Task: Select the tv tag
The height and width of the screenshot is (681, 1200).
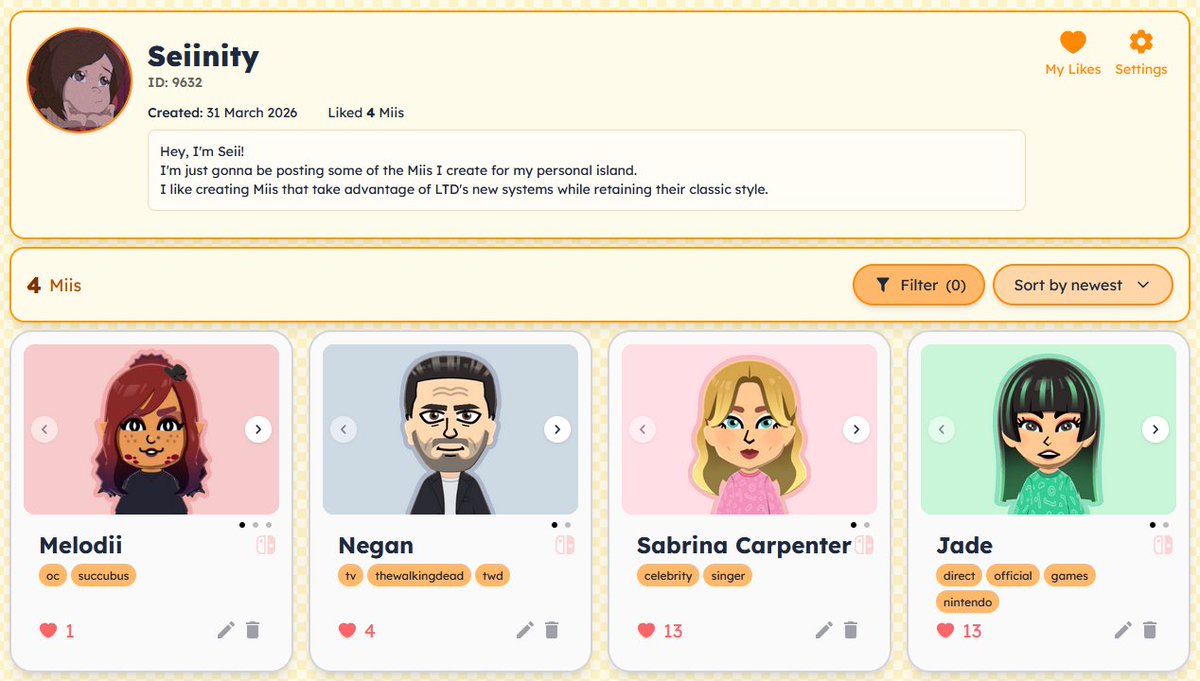Action: pos(351,576)
